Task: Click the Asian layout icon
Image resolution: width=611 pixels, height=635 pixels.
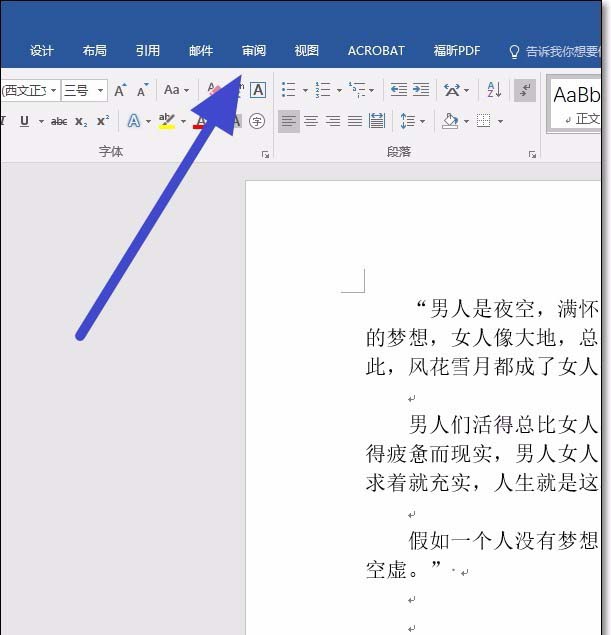Action: point(452,90)
